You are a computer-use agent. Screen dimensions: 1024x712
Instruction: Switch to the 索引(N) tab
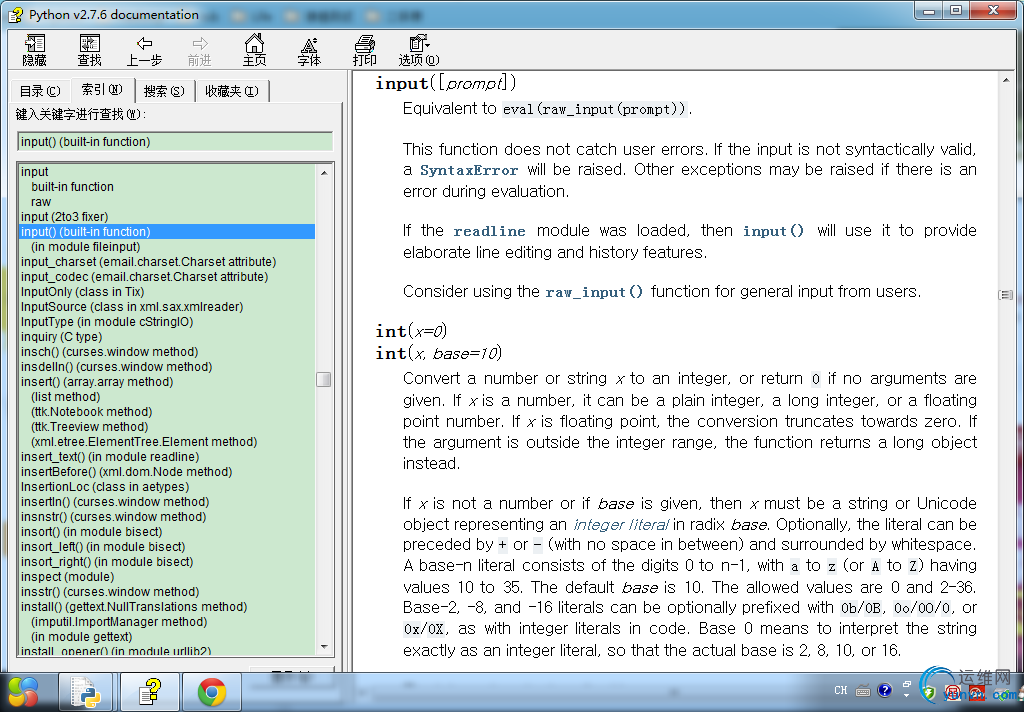coord(102,89)
